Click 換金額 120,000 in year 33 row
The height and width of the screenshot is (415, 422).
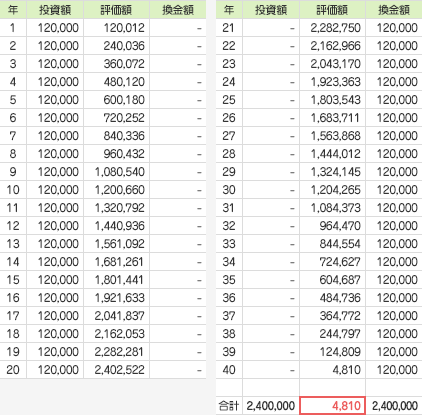394,244
